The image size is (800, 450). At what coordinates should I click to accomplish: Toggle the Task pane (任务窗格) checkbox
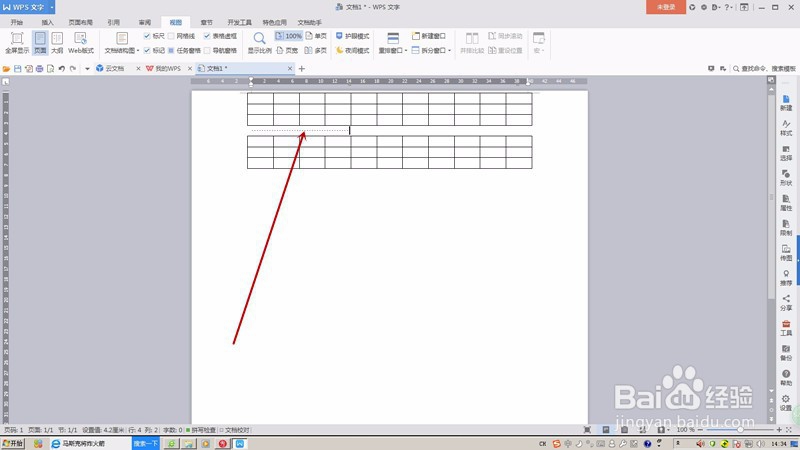coord(171,51)
